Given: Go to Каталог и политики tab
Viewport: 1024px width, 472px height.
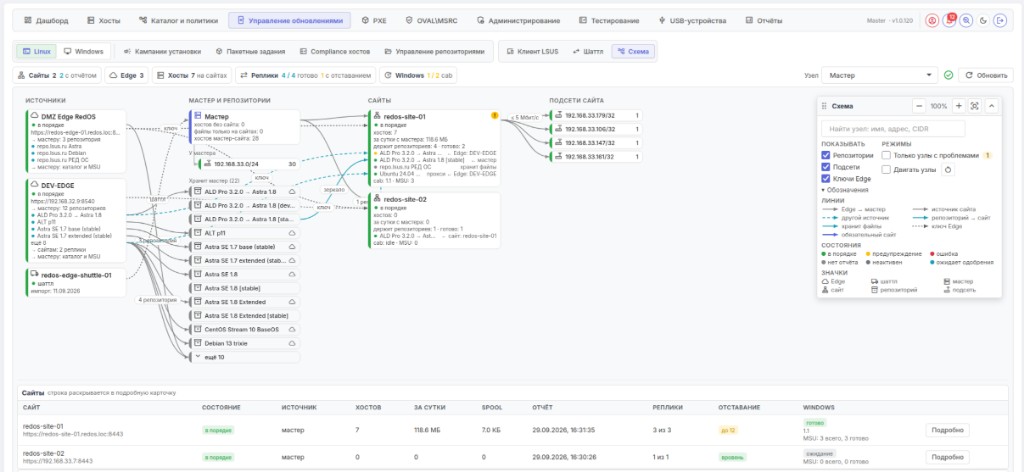Looking at the screenshot, I should (178, 21).
